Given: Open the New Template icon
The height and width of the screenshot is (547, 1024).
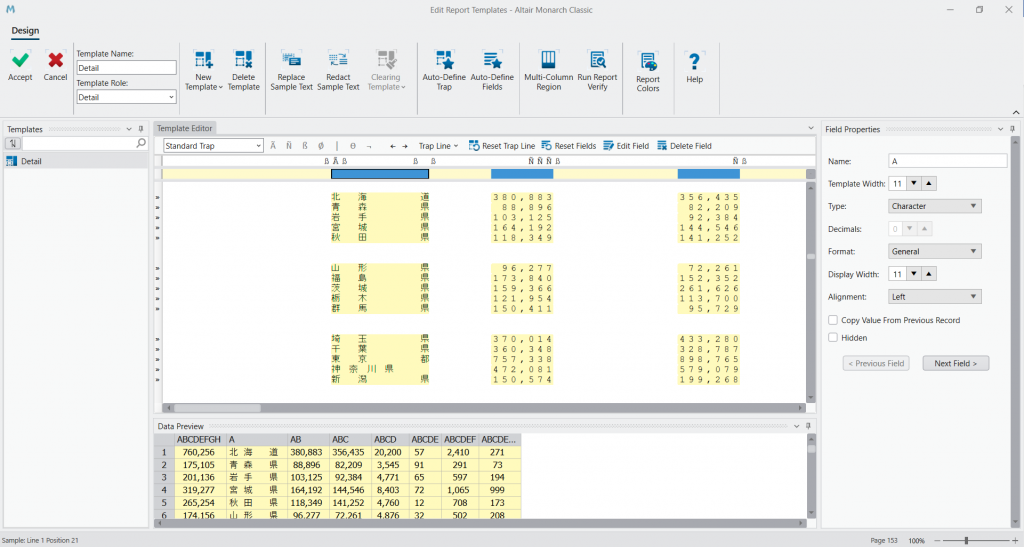Looking at the screenshot, I should coord(204,60).
